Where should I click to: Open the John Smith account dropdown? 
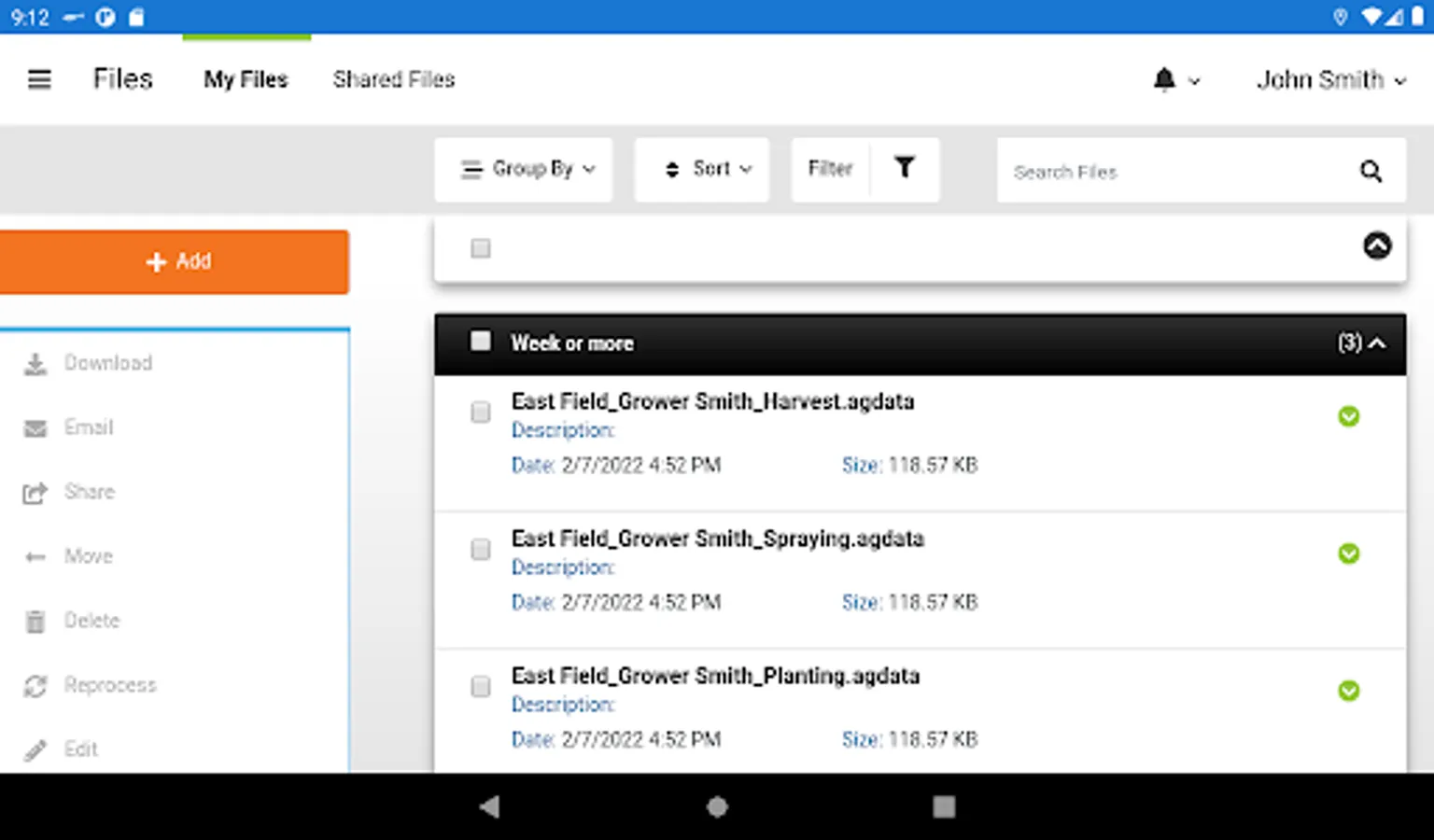click(x=1331, y=80)
